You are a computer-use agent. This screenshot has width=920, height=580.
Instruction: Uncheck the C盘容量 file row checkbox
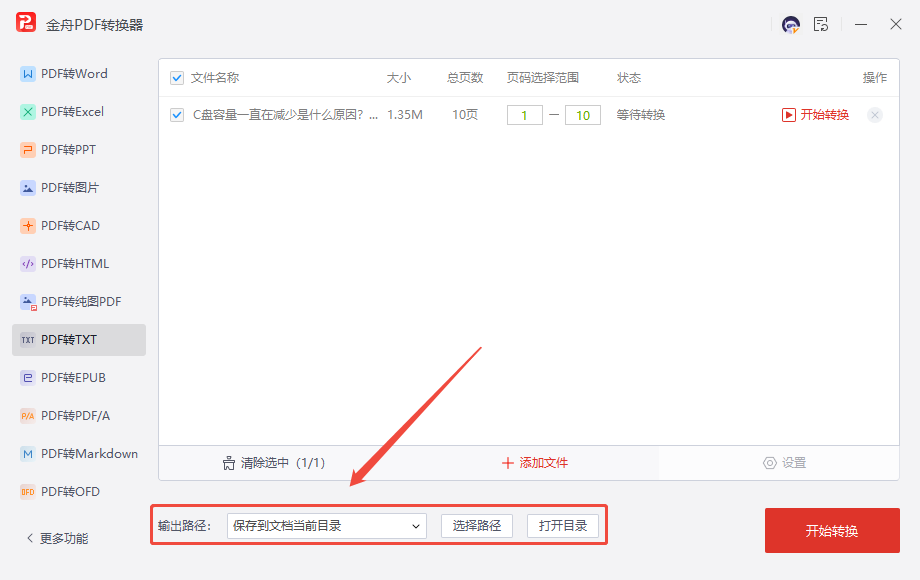coord(177,115)
